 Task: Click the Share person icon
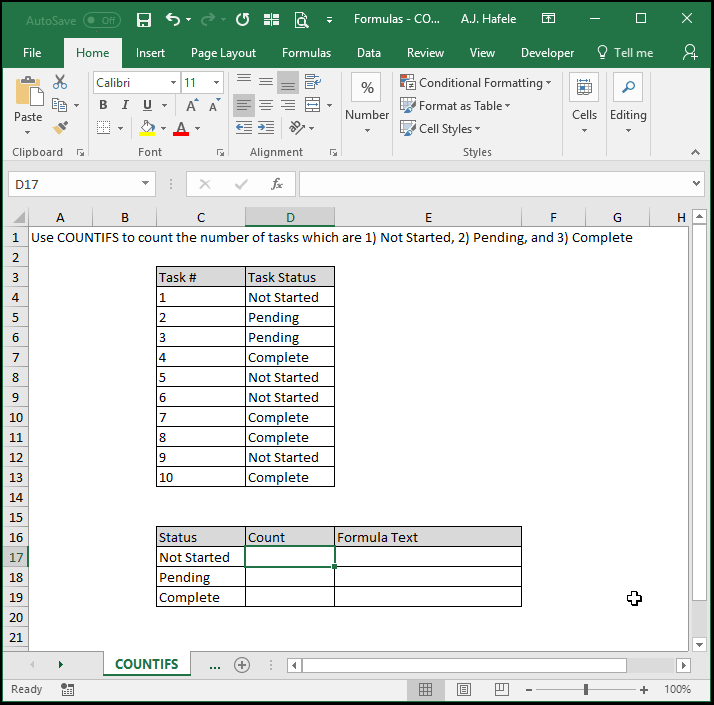tap(689, 52)
